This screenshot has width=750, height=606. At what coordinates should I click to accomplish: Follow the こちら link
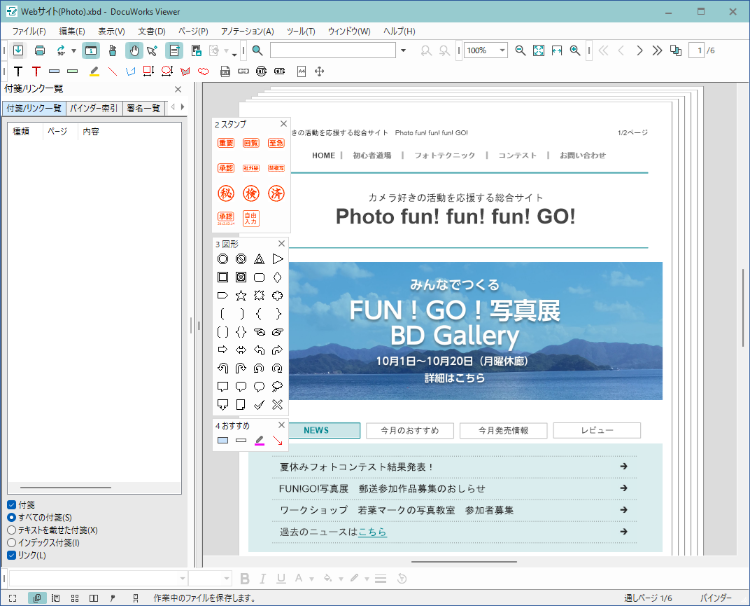[x=372, y=531]
